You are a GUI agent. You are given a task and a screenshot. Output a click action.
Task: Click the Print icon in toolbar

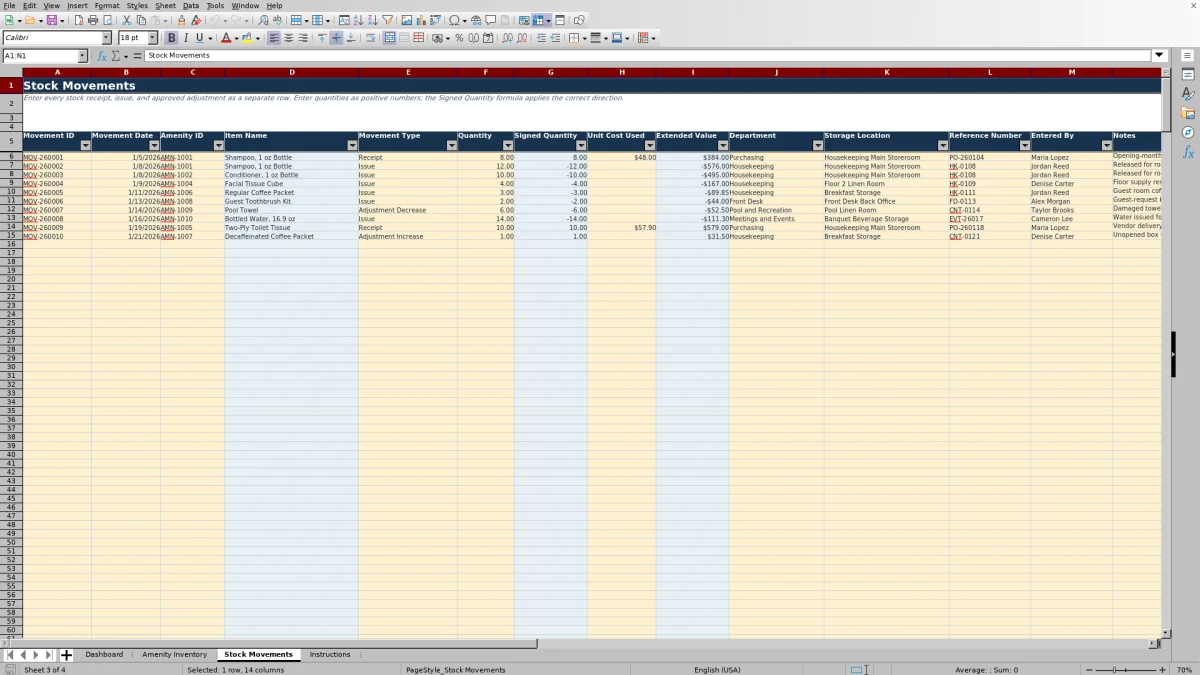tap(93, 20)
